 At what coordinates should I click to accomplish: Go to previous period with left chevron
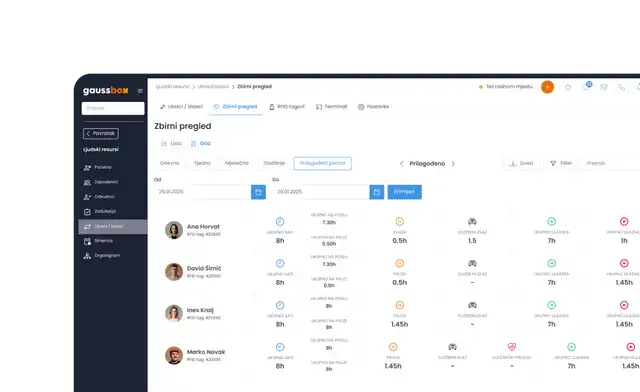click(x=402, y=163)
